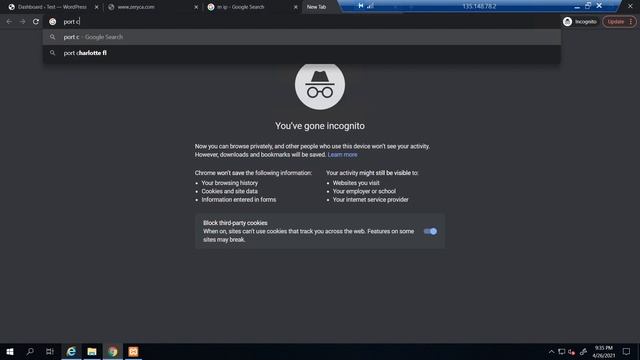Open the Windows notification center
The width and height of the screenshot is (640, 360).
point(626,351)
